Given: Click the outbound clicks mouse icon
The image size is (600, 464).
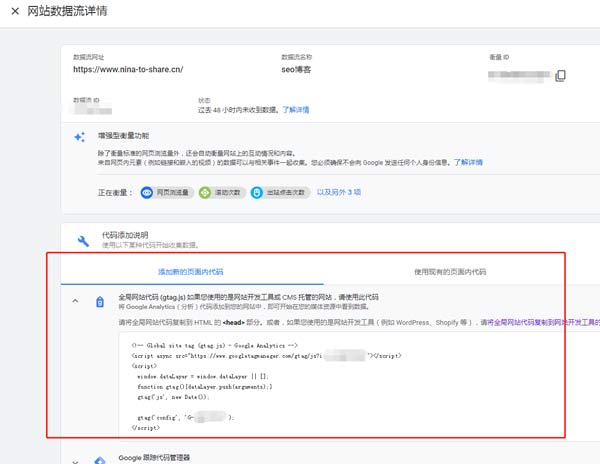Looking at the screenshot, I should pyautogui.click(x=257, y=192).
